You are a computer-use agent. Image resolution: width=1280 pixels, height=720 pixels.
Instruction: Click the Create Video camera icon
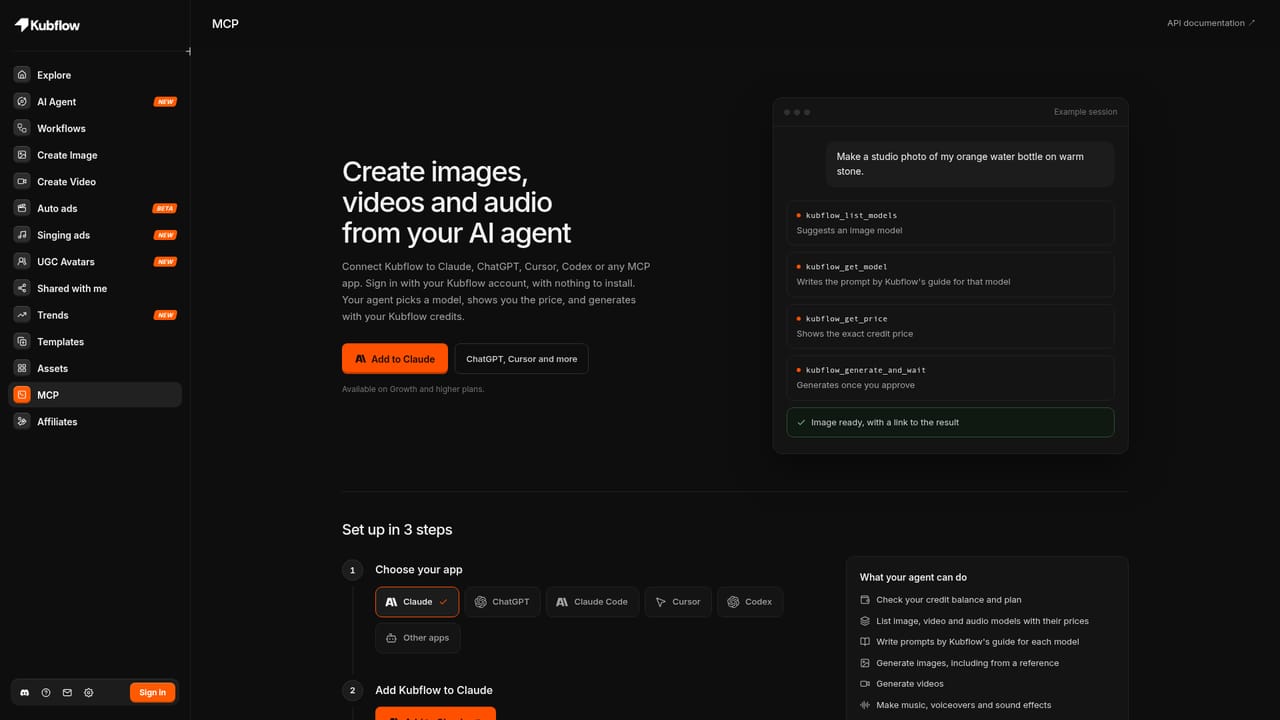[x=22, y=181]
